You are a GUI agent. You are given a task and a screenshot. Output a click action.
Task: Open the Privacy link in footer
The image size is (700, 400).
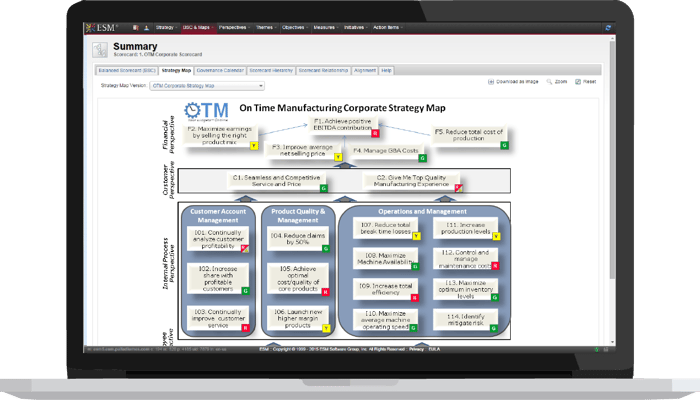pyautogui.click(x=416, y=349)
